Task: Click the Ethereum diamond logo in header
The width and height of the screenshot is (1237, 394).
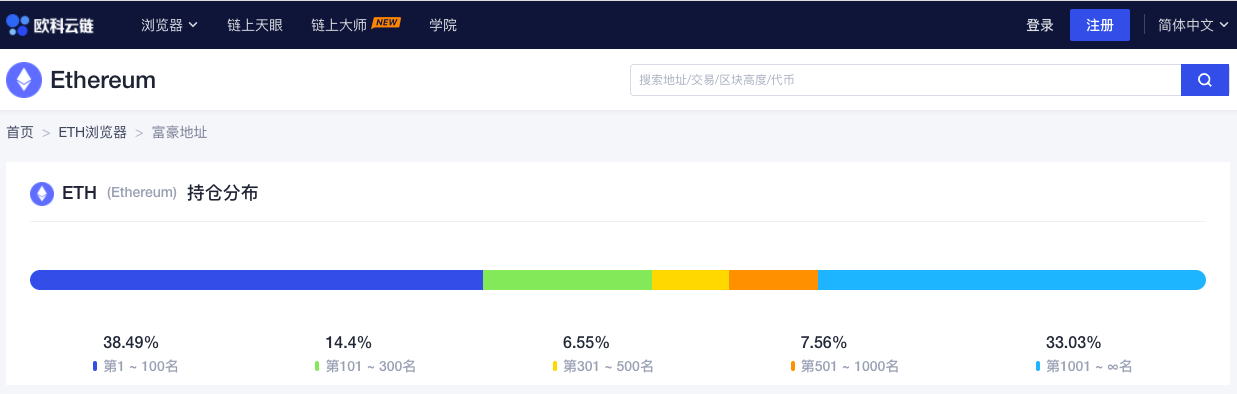Action: (24, 80)
